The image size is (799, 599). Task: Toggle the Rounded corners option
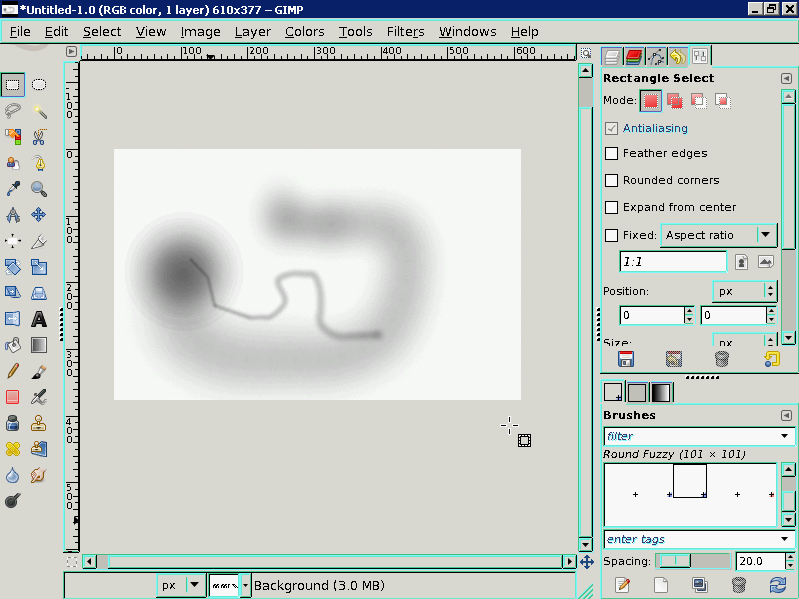[x=612, y=181]
